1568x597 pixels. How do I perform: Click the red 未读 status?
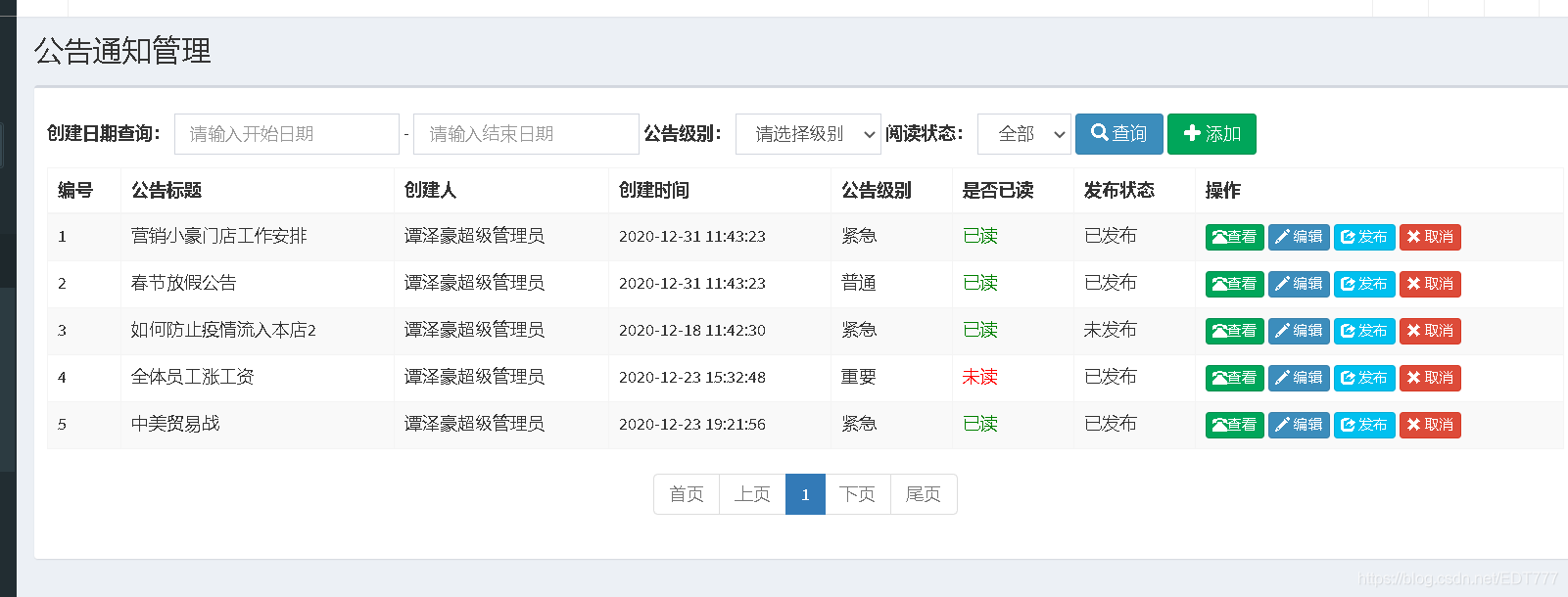pos(980,377)
